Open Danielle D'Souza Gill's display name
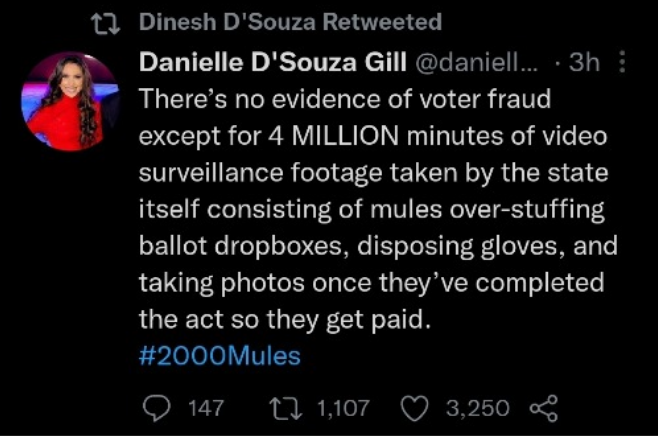 (x=273, y=62)
